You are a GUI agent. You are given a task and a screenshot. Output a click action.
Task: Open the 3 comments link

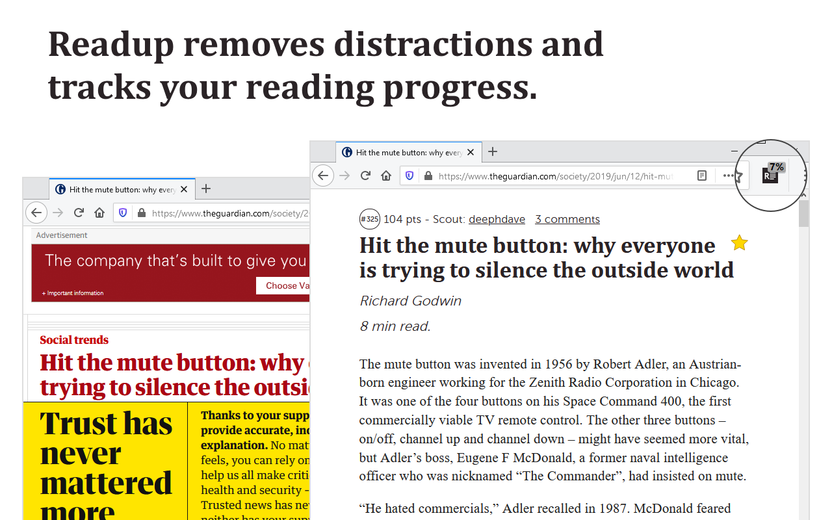[567, 219]
